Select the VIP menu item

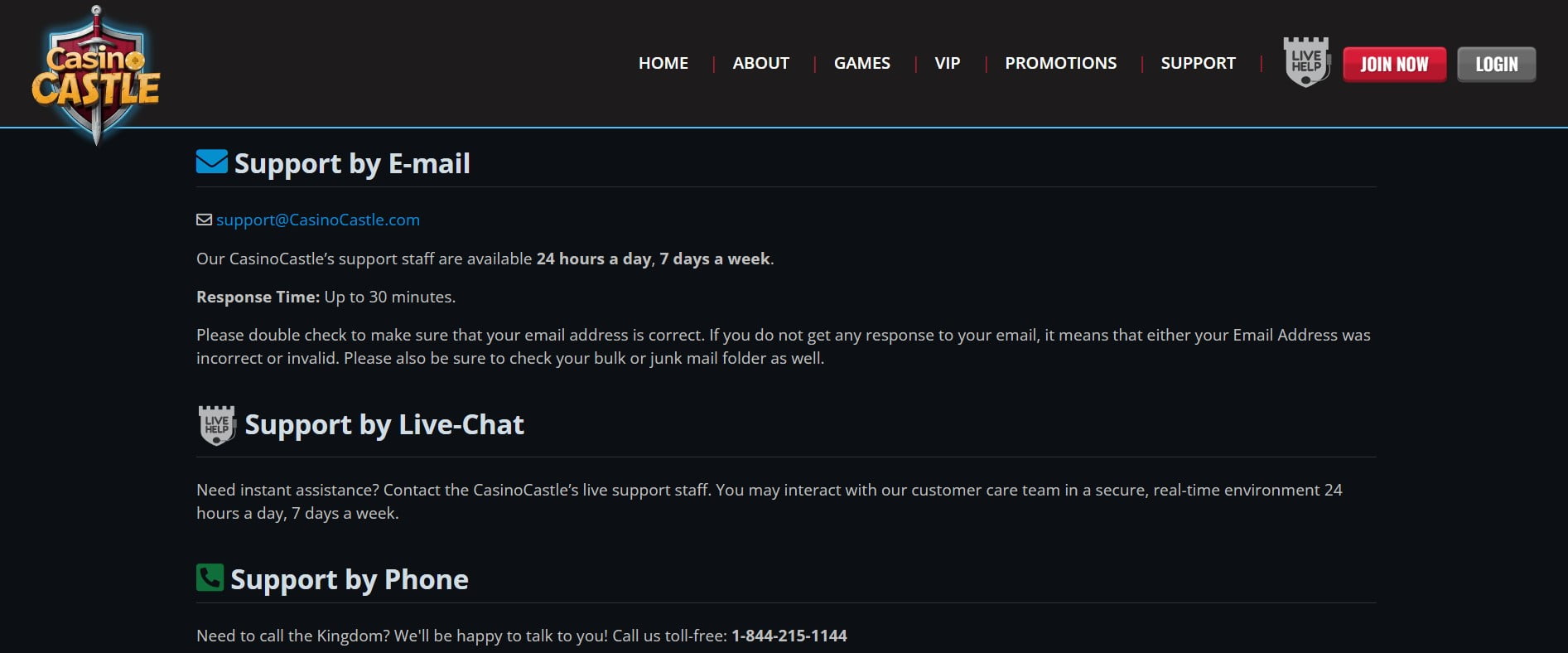948,63
